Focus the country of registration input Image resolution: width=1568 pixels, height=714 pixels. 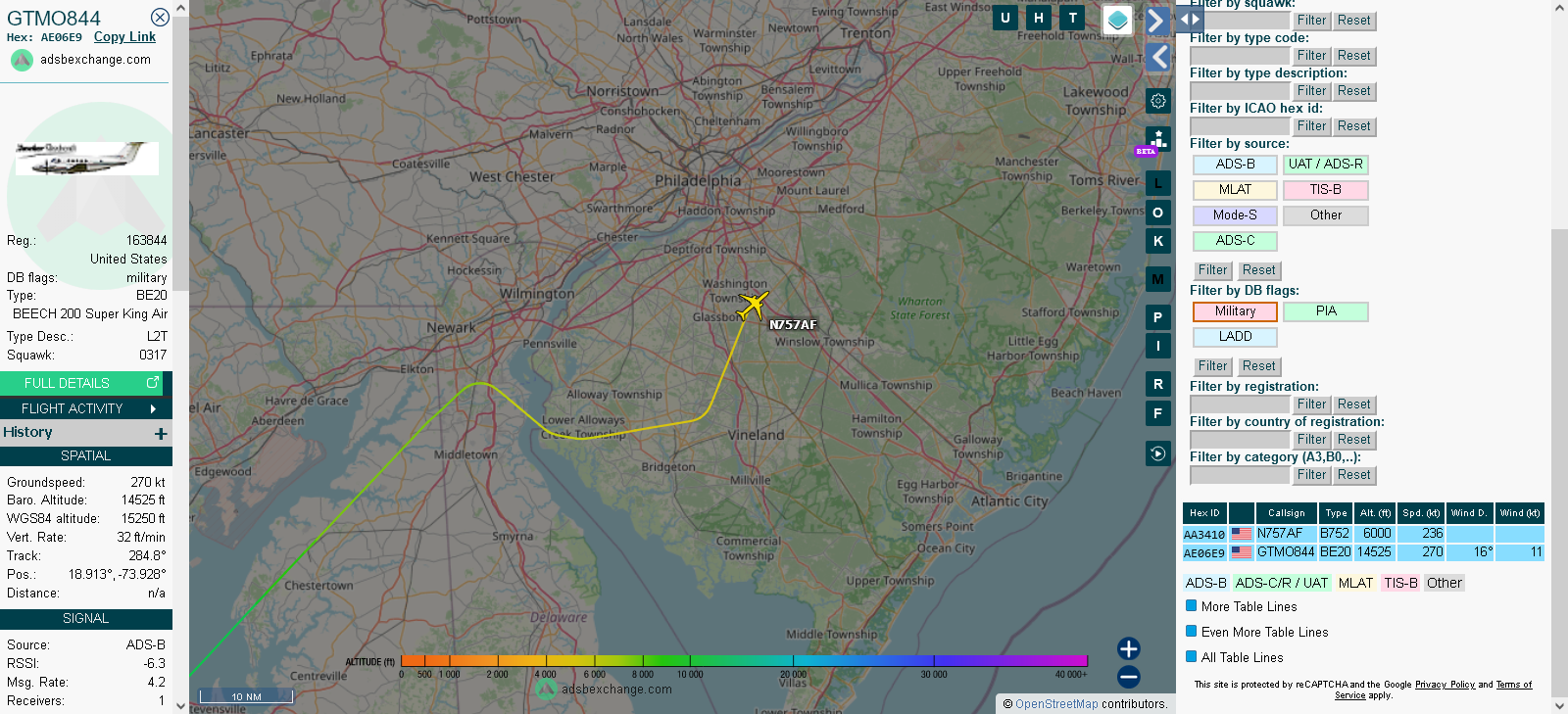1240,440
